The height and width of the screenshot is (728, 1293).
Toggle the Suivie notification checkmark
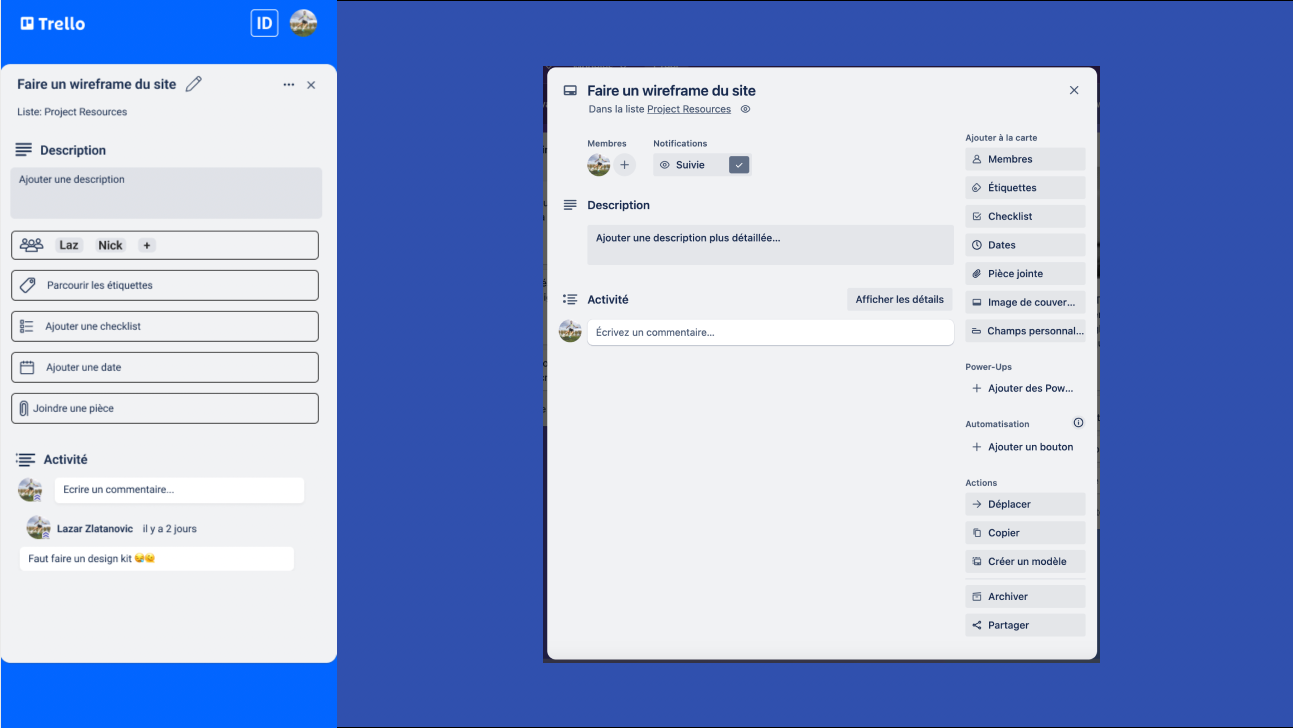[x=738, y=164]
